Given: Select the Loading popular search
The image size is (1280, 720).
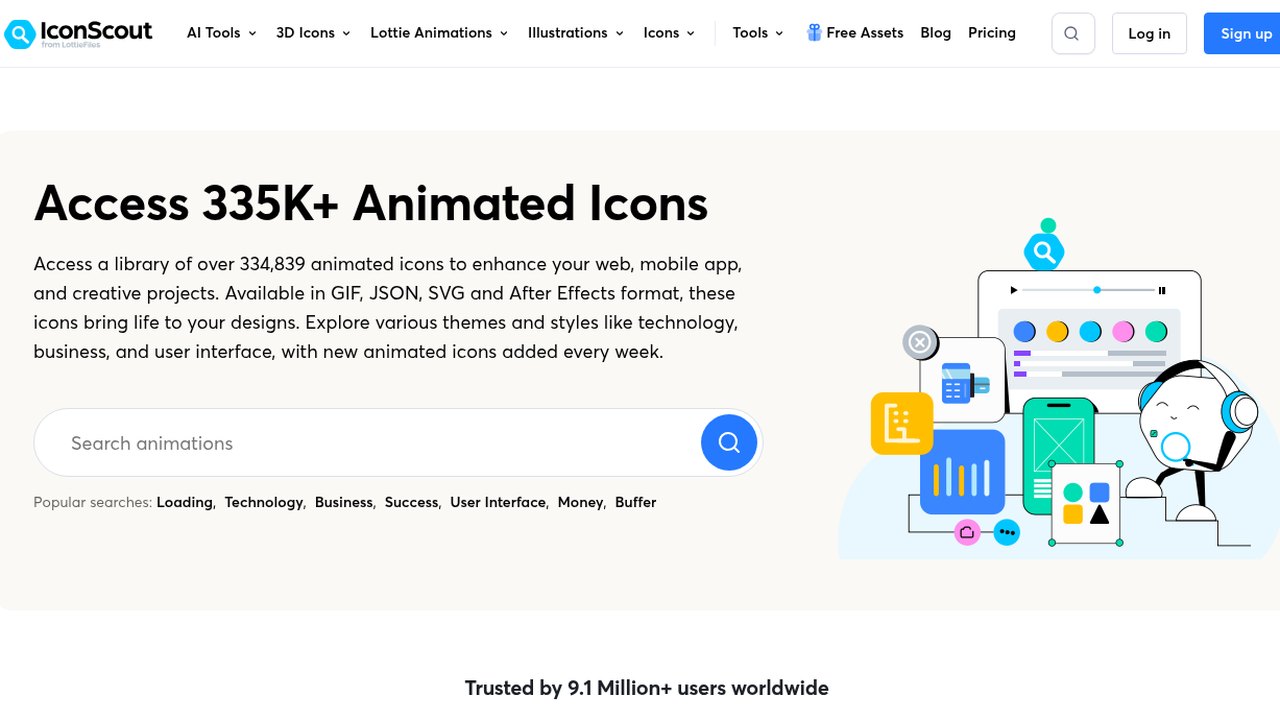Looking at the screenshot, I should 185,502.
